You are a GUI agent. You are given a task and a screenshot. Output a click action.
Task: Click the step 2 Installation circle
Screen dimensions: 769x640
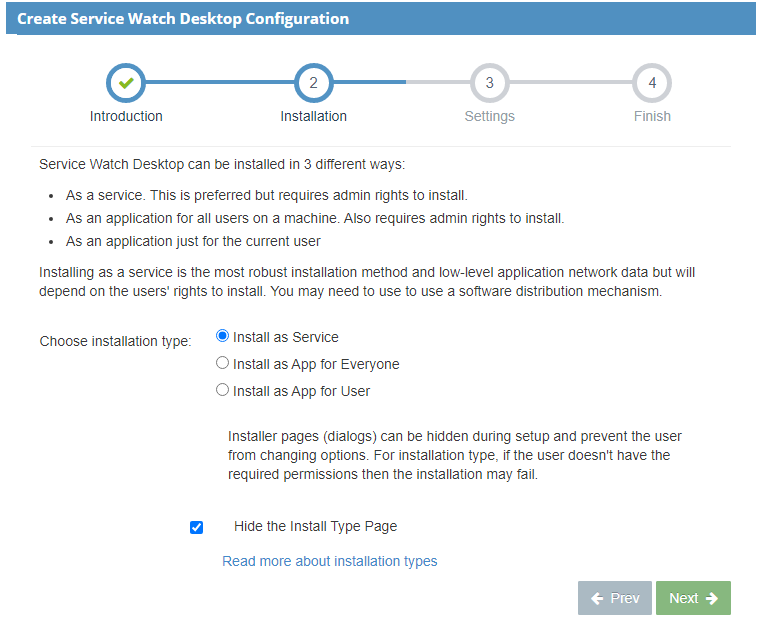click(x=313, y=83)
